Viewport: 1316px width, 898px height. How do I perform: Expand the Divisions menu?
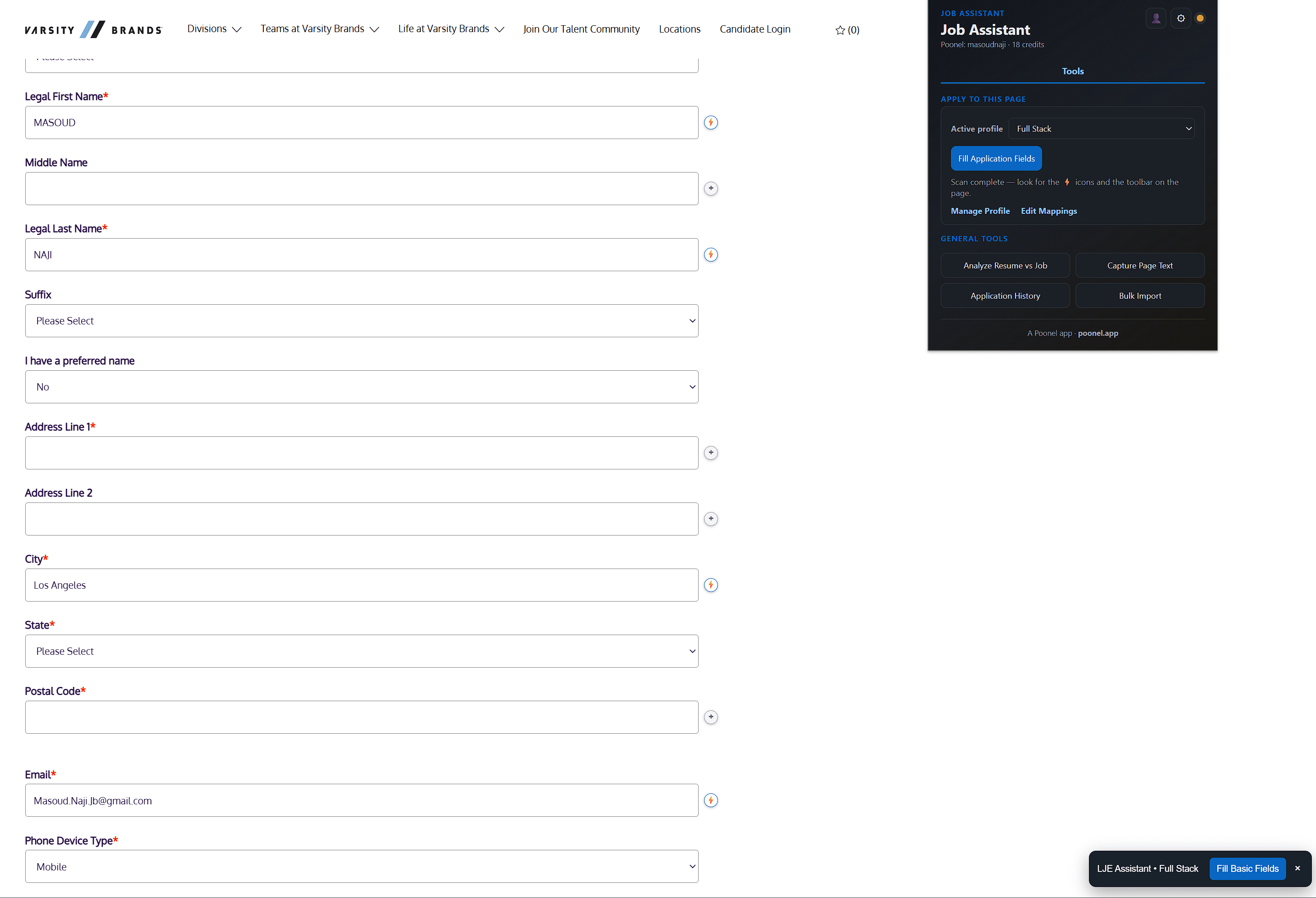(x=214, y=29)
